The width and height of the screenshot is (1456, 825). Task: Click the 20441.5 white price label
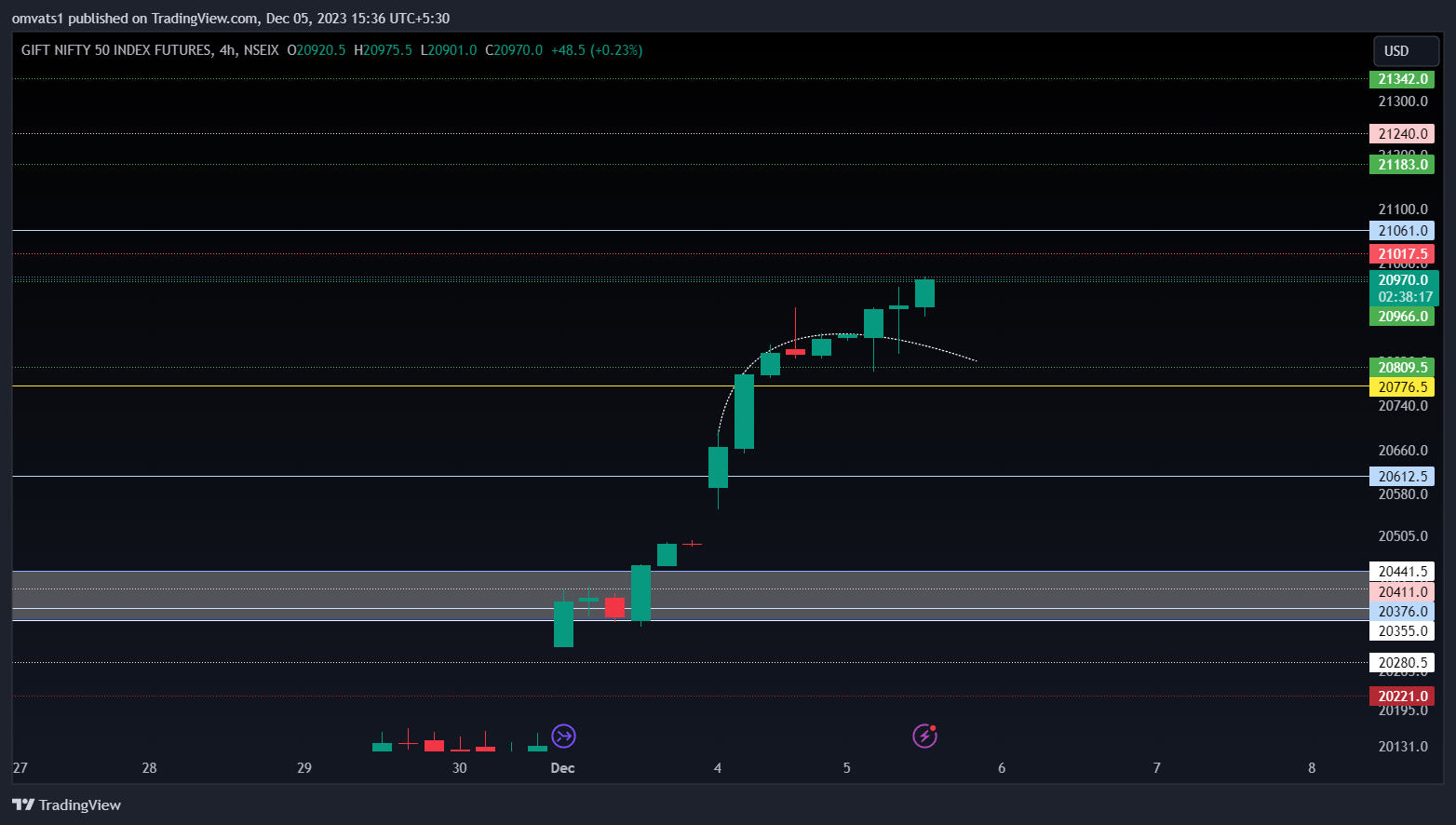pyautogui.click(x=1402, y=572)
